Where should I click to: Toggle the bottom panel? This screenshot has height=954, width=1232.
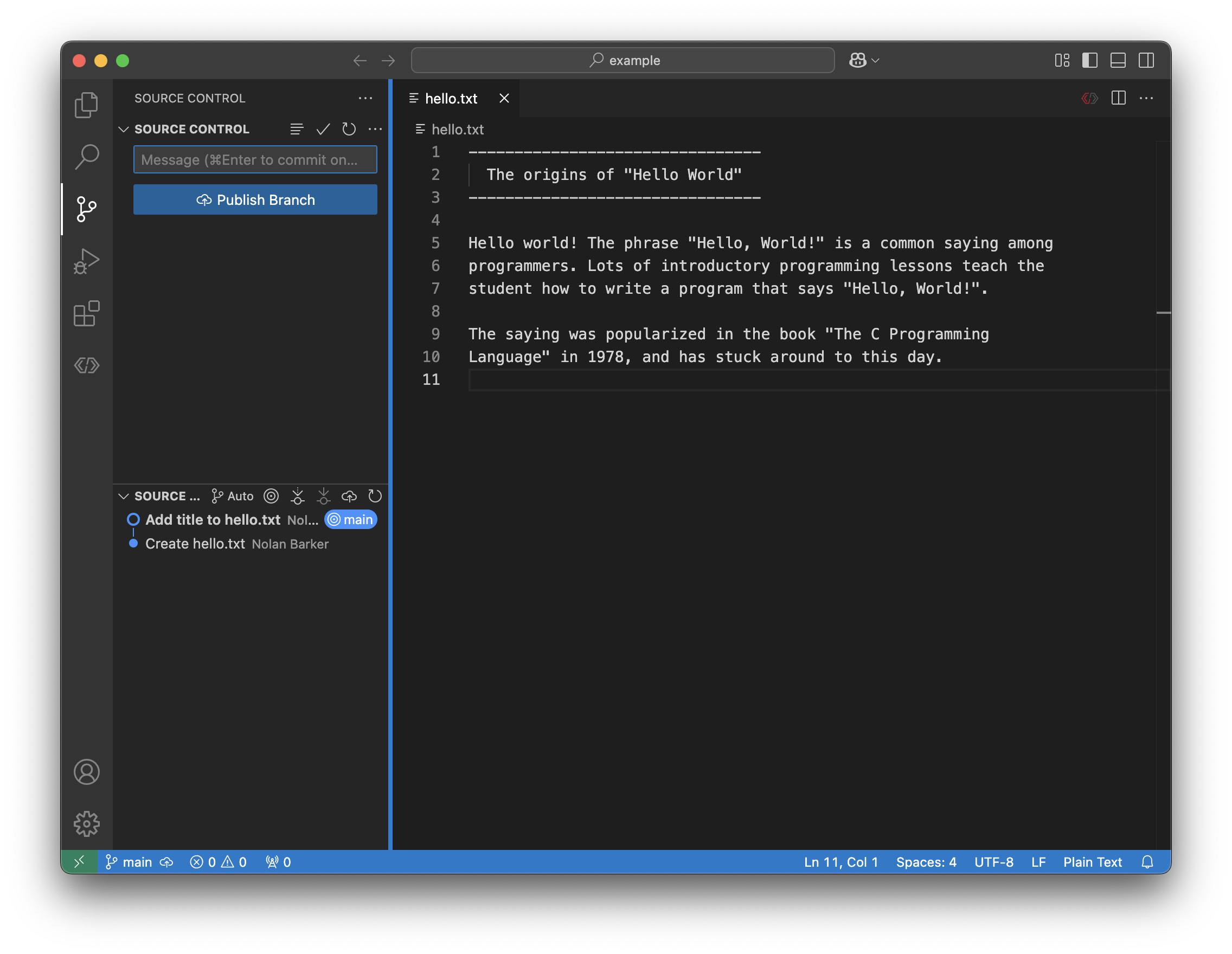point(1118,60)
